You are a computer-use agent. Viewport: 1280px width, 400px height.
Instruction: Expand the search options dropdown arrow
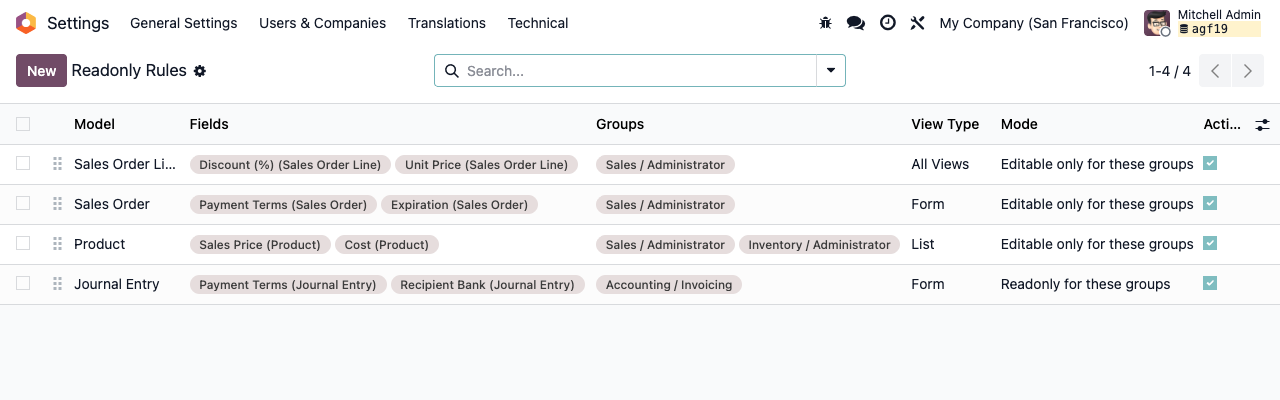(x=831, y=71)
